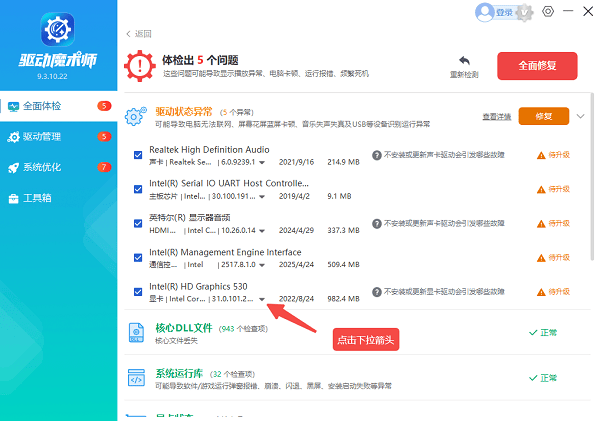The width and height of the screenshot is (600, 421).
Task: Click 待升级 warning for HD Graphics 530
Action: pyautogui.click(x=553, y=292)
